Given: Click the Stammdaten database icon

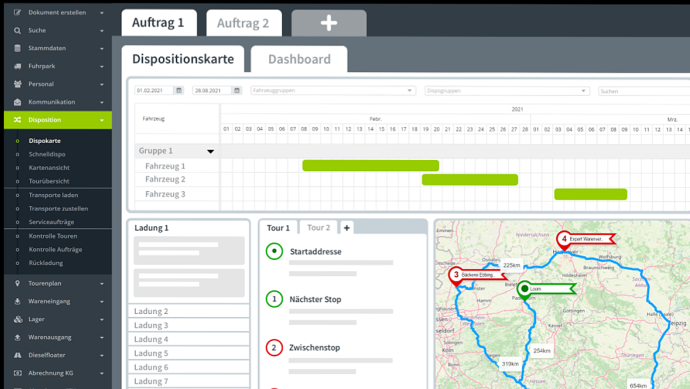Looking at the screenshot, I should [x=17, y=48].
